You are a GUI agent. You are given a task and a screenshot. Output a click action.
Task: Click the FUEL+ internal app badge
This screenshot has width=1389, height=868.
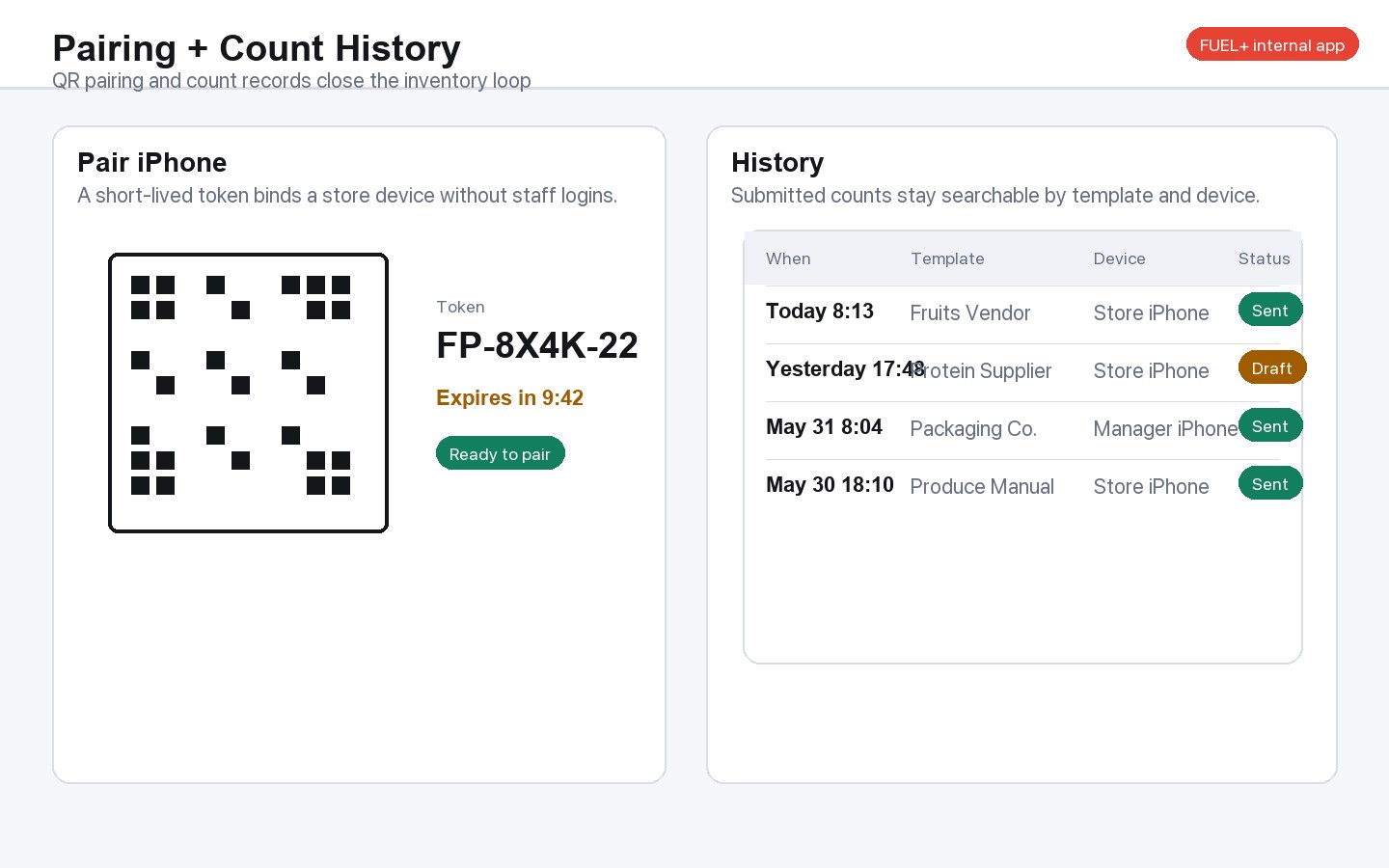1272,44
